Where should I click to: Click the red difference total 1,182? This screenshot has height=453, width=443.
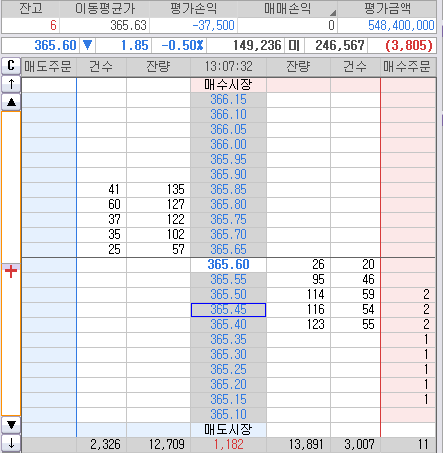(228, 444)
